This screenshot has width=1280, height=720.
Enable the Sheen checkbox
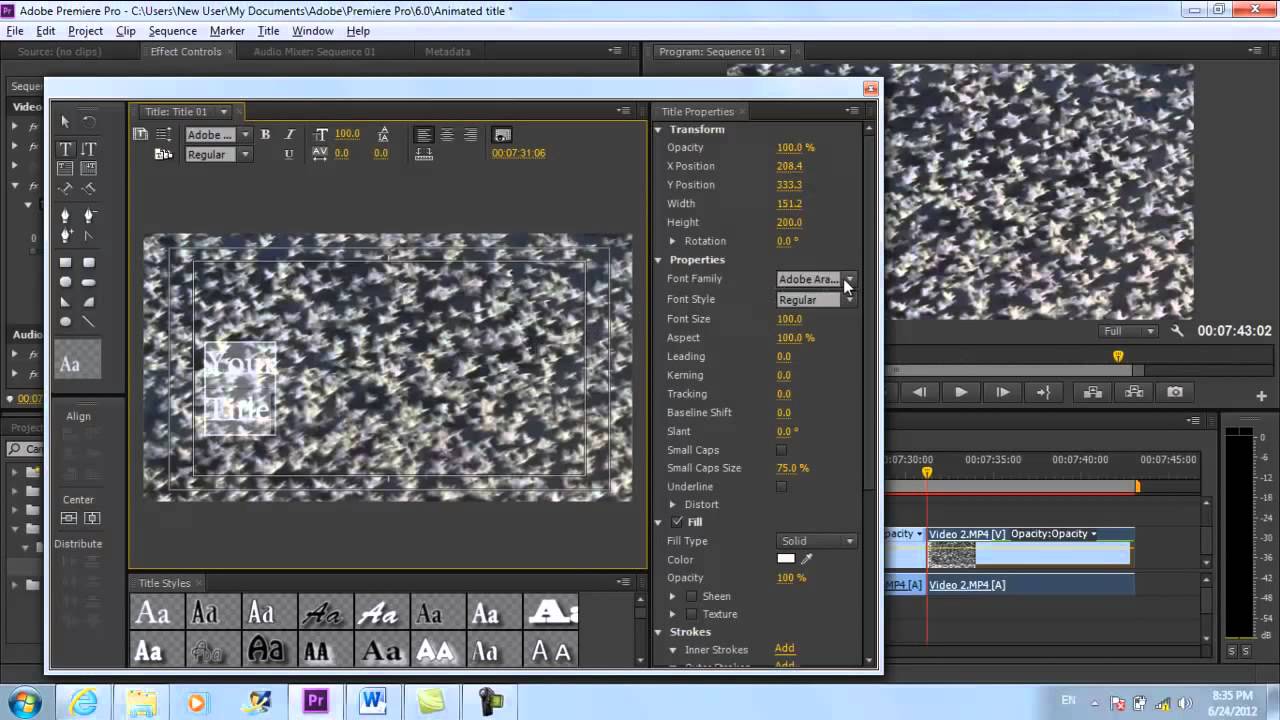[x=691, y=597]
